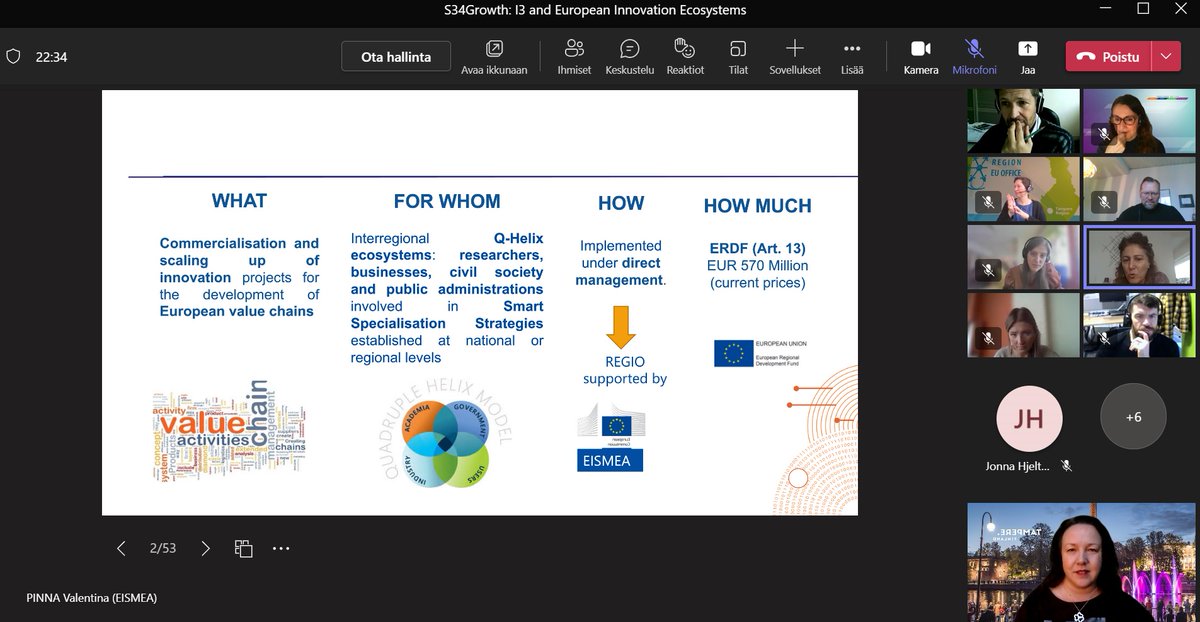
Task: Expand the Poistu dropdown arrow
Action: [1166, 57]
